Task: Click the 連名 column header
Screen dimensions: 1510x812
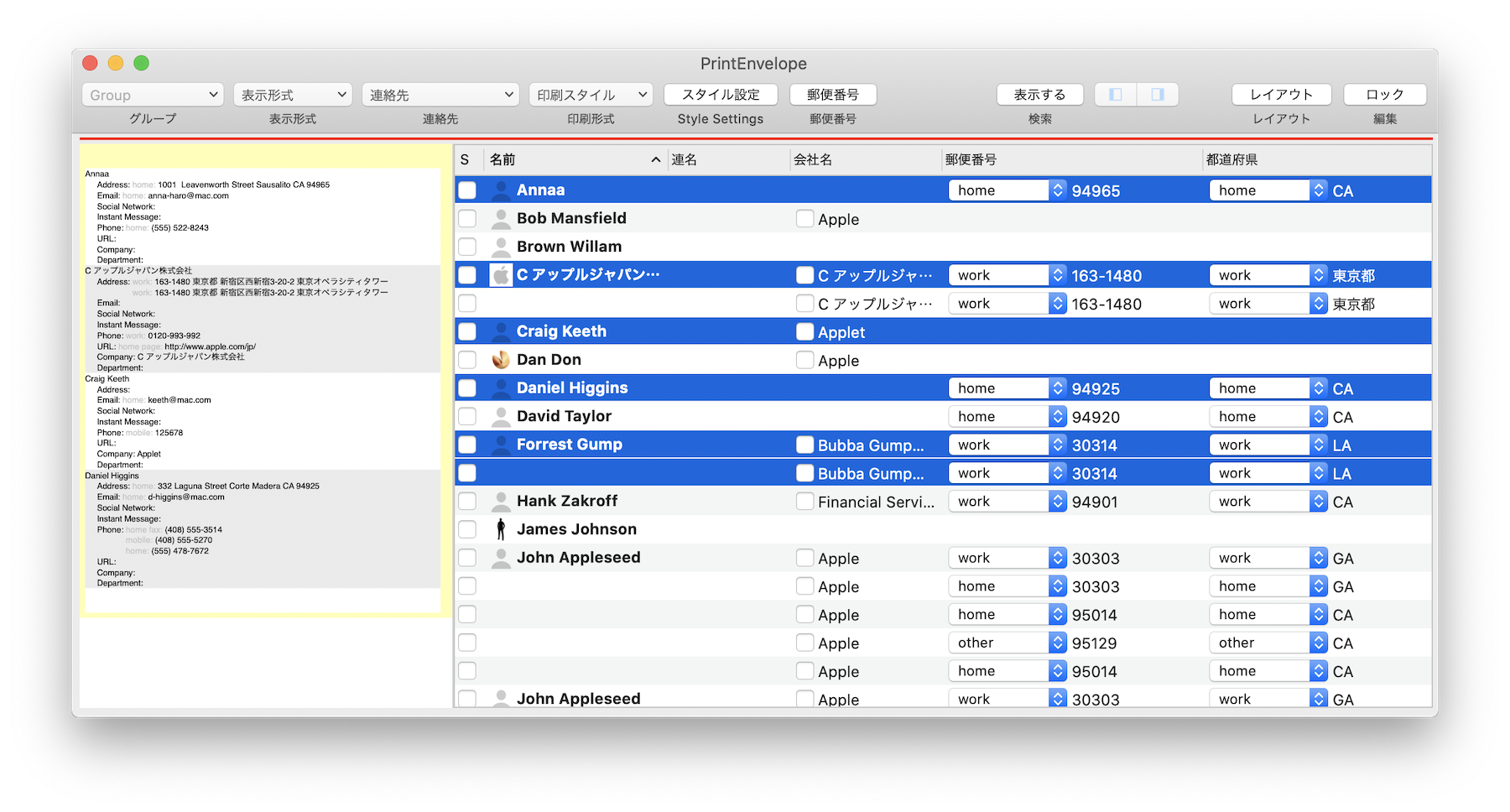Action: (x=727, y=159)
